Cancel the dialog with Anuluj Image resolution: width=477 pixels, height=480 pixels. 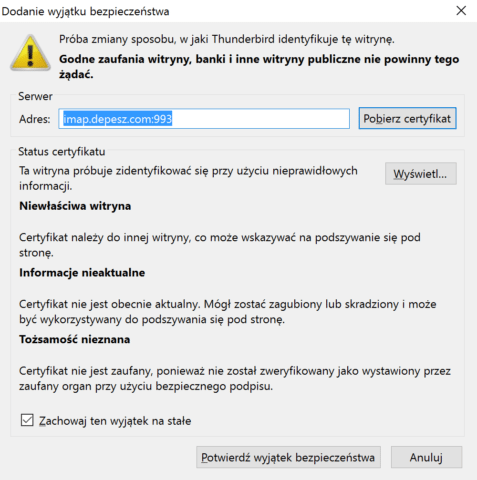(426, 457)
